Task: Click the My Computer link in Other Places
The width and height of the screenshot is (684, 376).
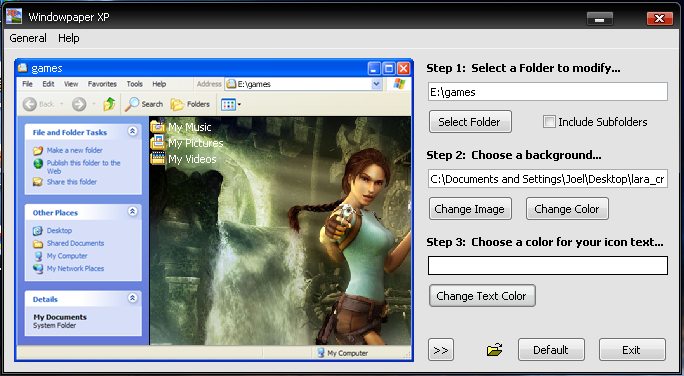Action: point(67,256)
